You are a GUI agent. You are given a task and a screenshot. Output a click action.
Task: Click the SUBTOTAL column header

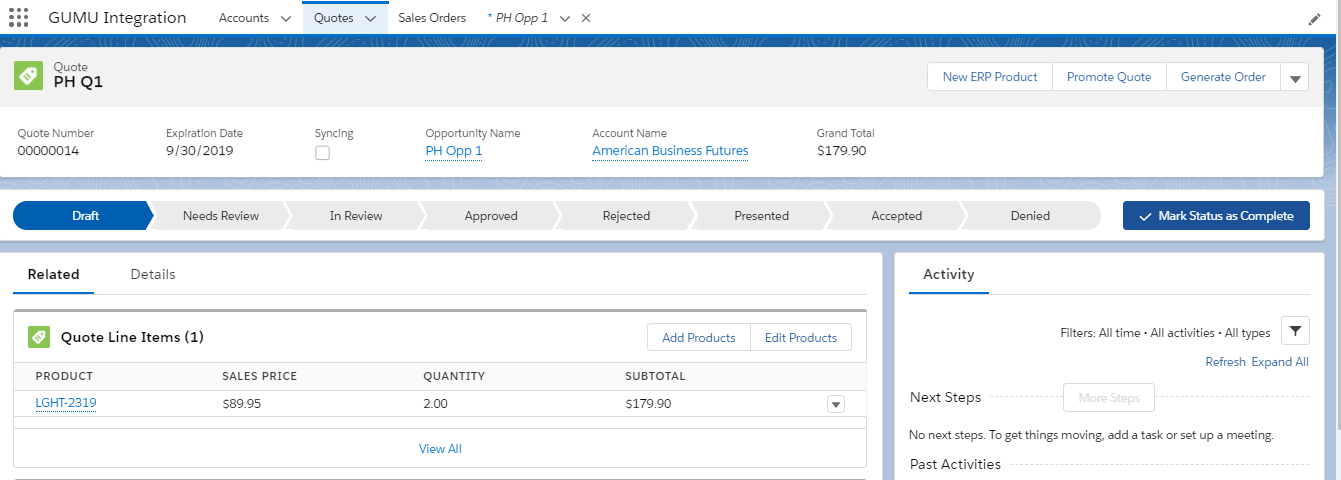655,376
